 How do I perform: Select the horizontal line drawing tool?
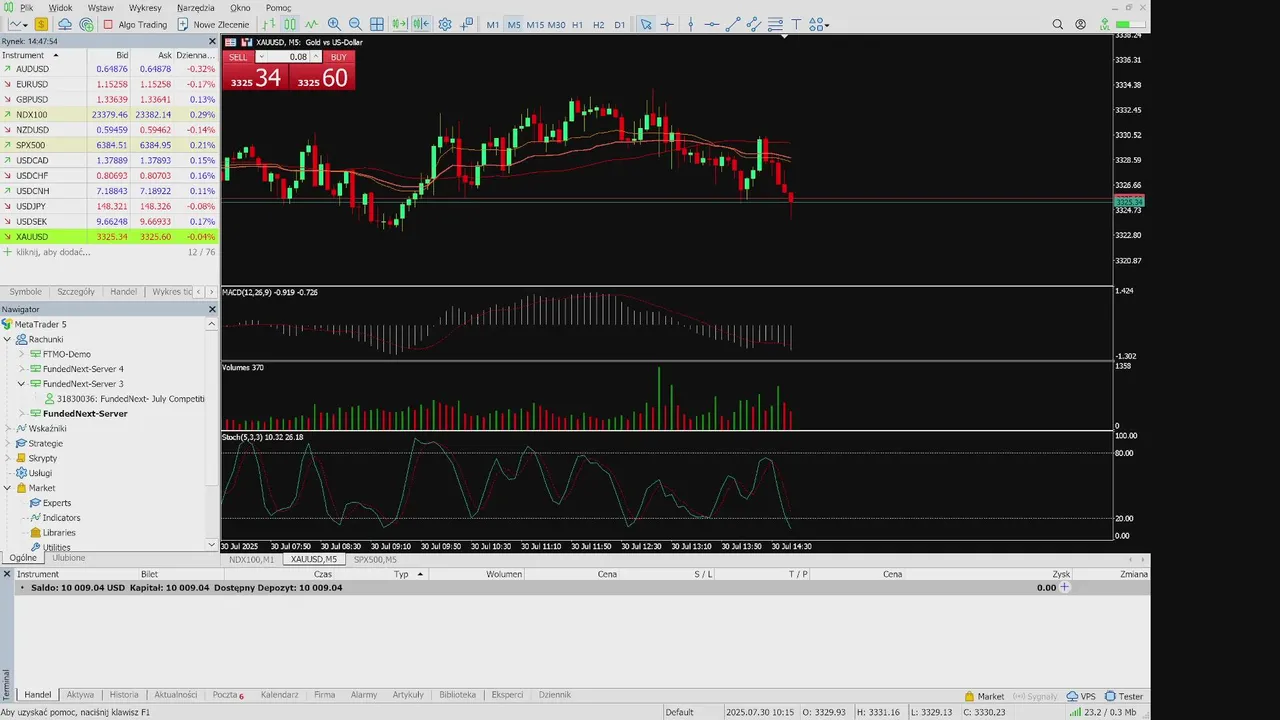pyautogui.click(x=711, y=24)
